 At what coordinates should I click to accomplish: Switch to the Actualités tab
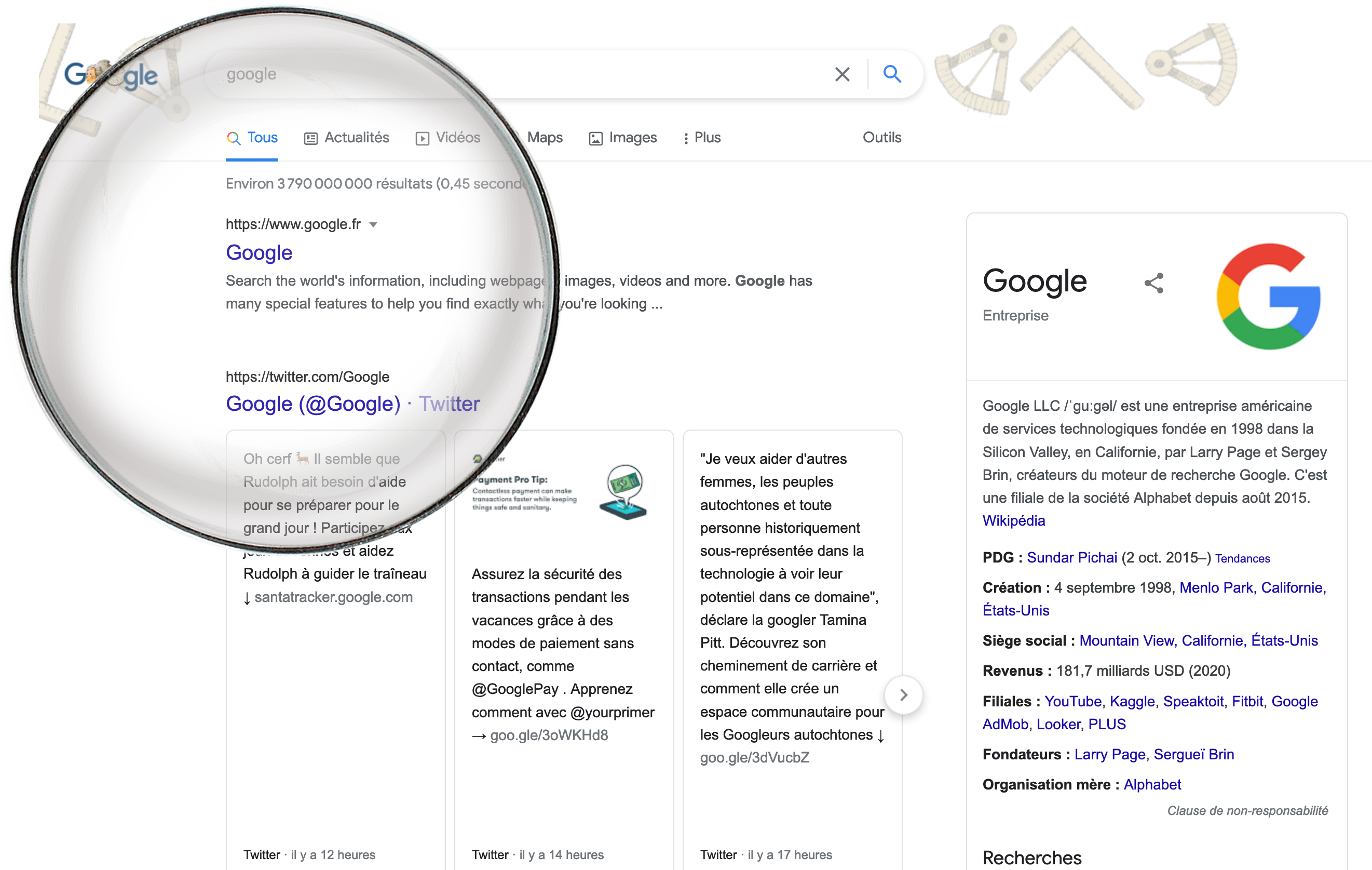coord(346,138)
